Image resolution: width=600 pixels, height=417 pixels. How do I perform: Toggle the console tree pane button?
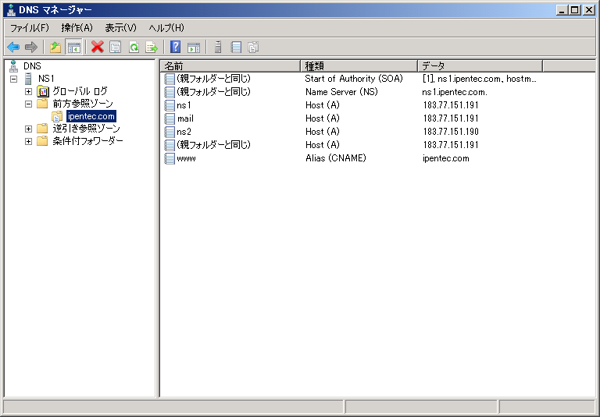[x=74, y=47]
